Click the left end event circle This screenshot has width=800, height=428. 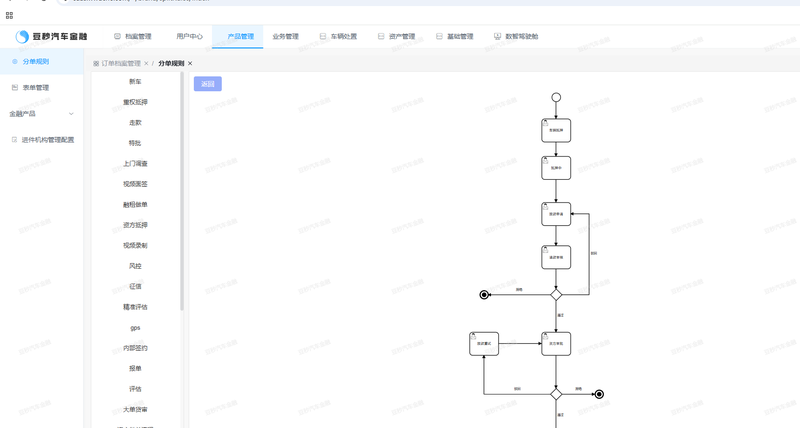click(x=485, y=295)
